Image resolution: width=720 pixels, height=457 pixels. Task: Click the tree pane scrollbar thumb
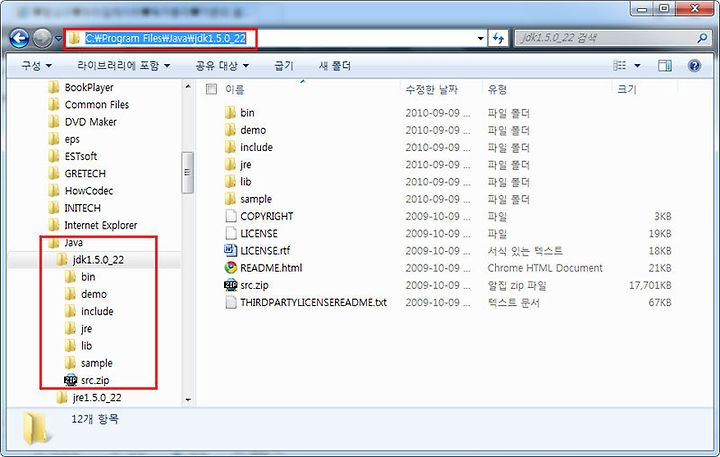pyautogui.click(x=187, y=172)
